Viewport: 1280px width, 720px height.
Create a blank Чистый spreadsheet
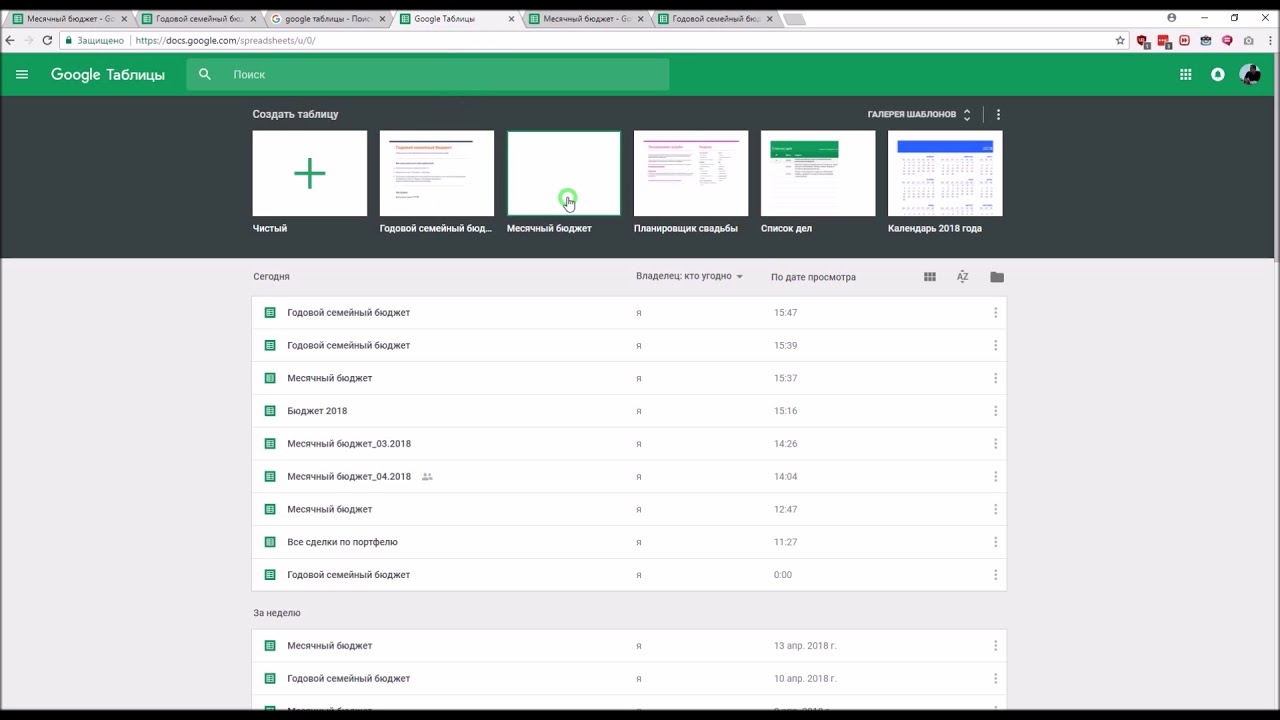click(x=309, y=173)
